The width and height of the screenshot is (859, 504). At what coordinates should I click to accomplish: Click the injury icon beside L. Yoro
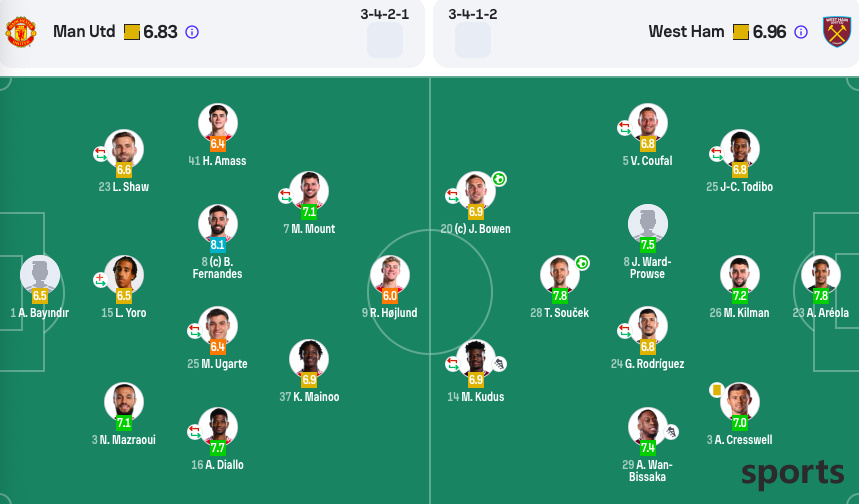tap(100, 280)
